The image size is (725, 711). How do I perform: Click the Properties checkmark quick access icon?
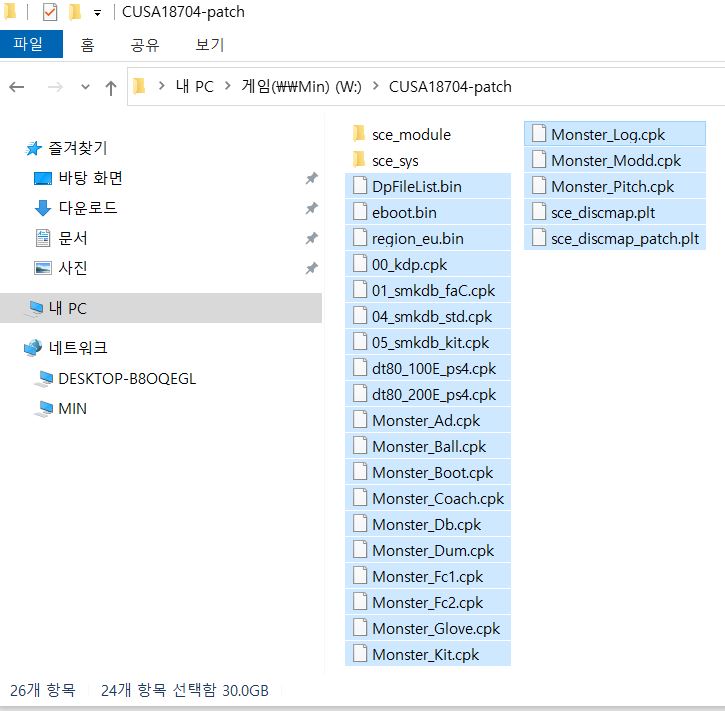50,12
